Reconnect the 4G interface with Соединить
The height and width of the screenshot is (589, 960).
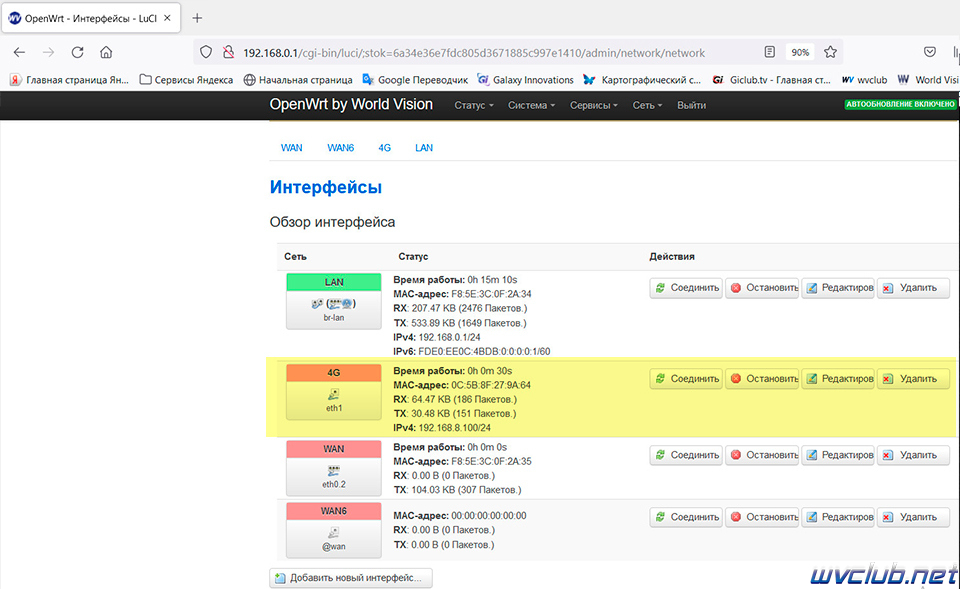tap(686, 379)
